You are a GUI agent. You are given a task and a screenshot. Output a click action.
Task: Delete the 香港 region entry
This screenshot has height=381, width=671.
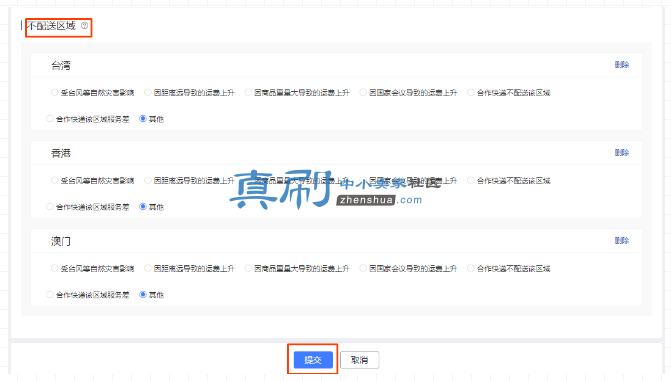click(x=622, y=152)
